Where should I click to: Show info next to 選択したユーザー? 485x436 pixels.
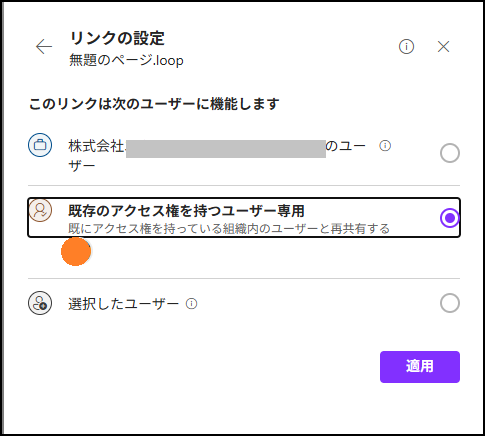[191, 304]
